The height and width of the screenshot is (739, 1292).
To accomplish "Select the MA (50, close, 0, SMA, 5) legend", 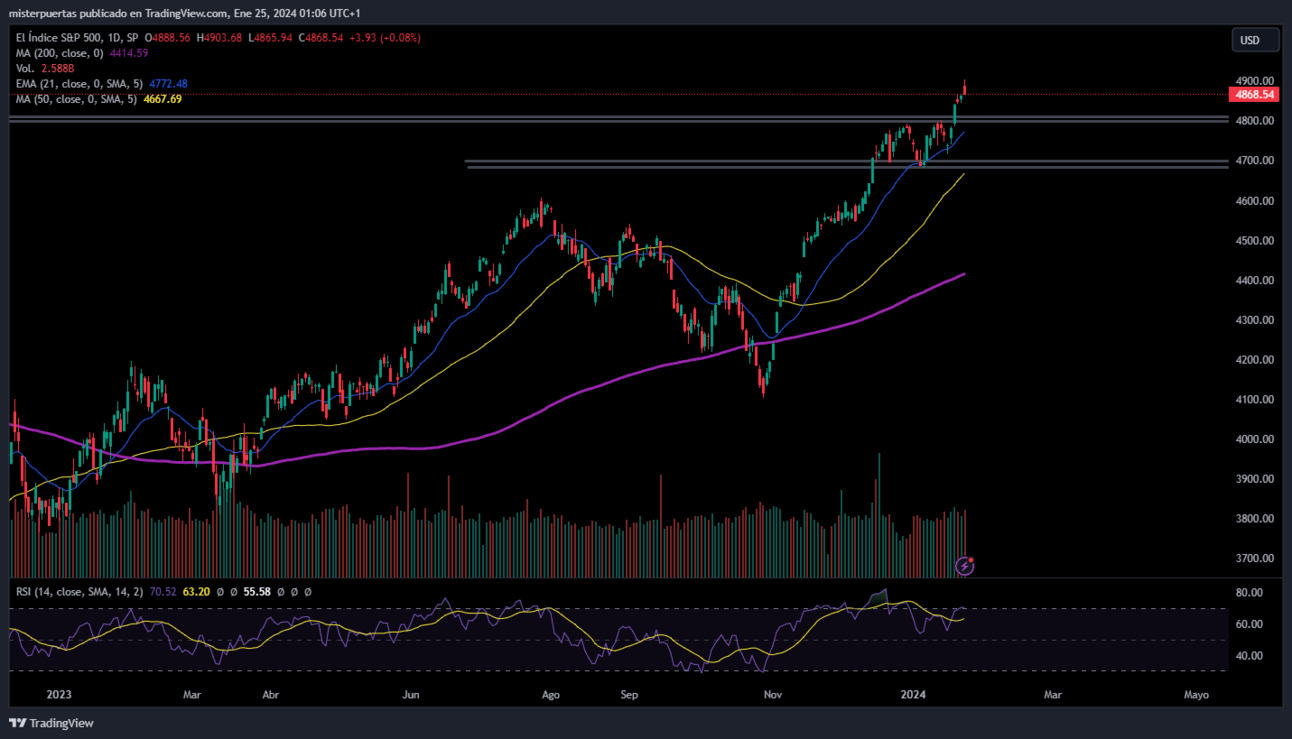I will coord(76,99).
